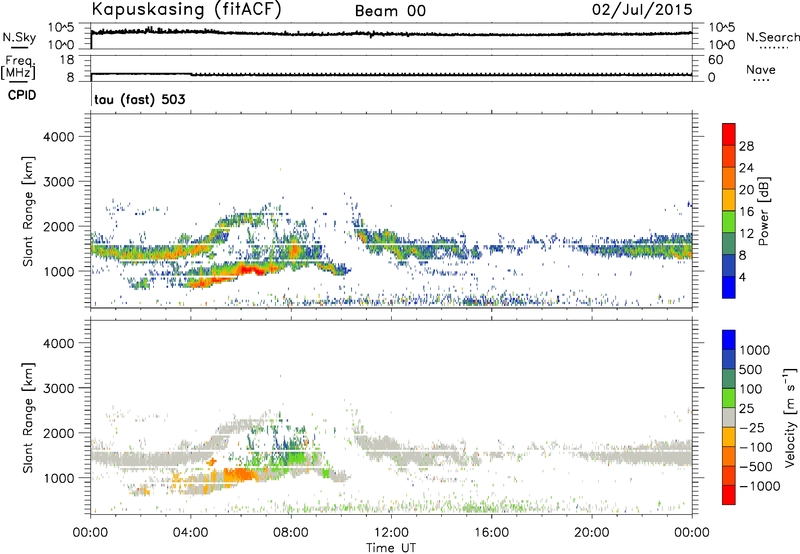800x554 pixels.
Task: Click the "12:00" time tick label
Action: pyautogui.click(x=391, y=533)
